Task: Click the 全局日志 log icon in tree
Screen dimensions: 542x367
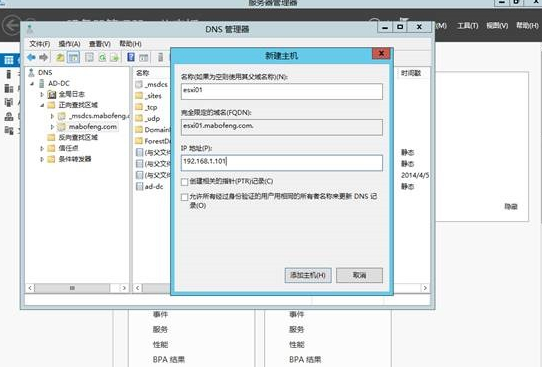Action: click(x=52, y=94)
